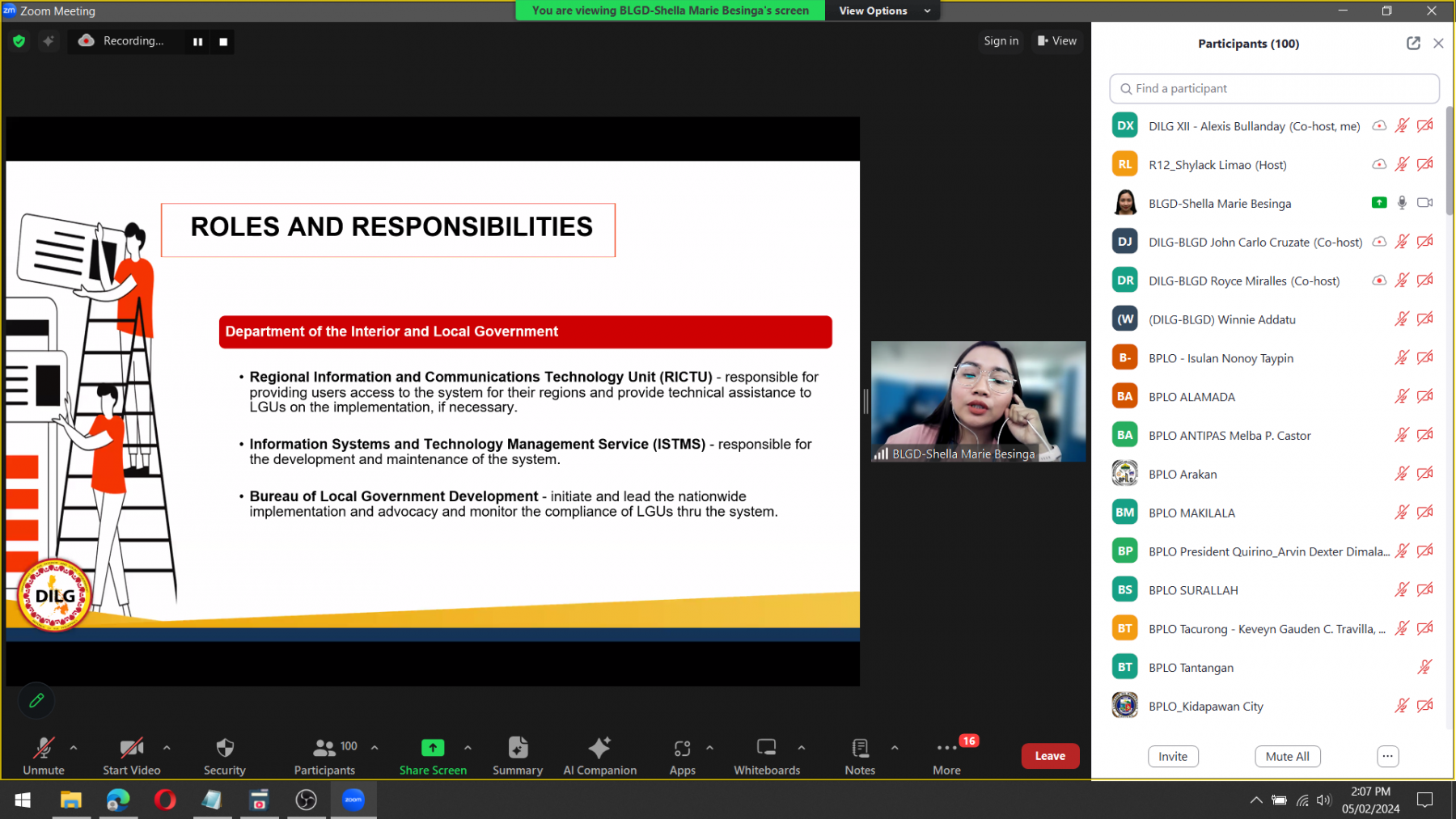Image resolution: width=1456 pixels, height=819 pixels.
Task: Select DILG XII - Alexis Bullanday participant row
Action: [x=1275, y=126]
